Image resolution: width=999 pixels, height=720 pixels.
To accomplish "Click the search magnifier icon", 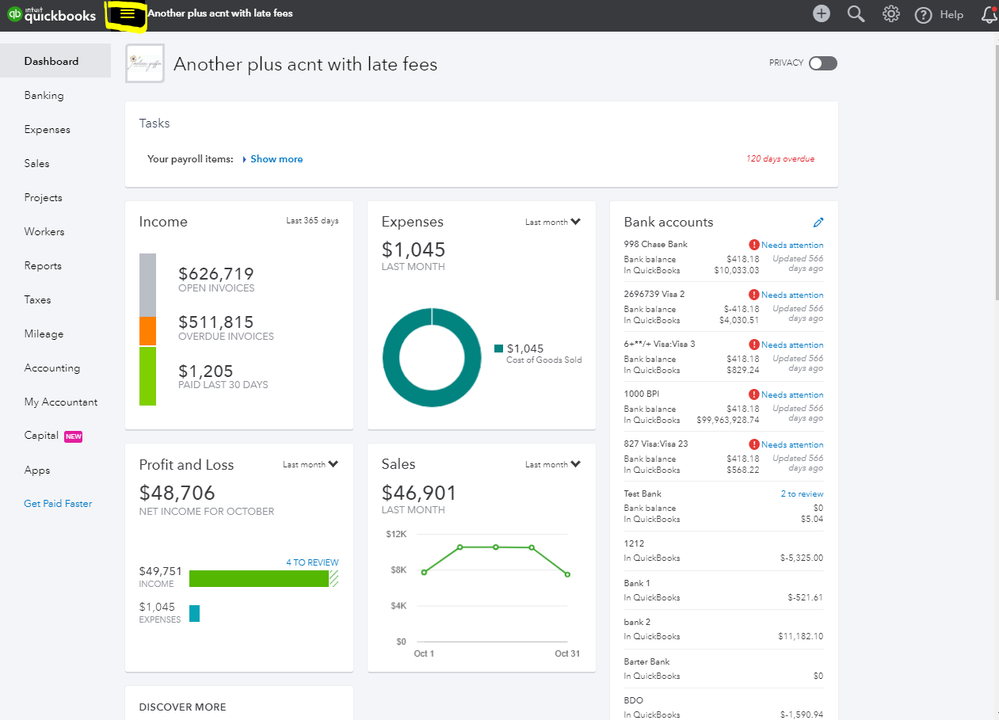I will 856,14.
